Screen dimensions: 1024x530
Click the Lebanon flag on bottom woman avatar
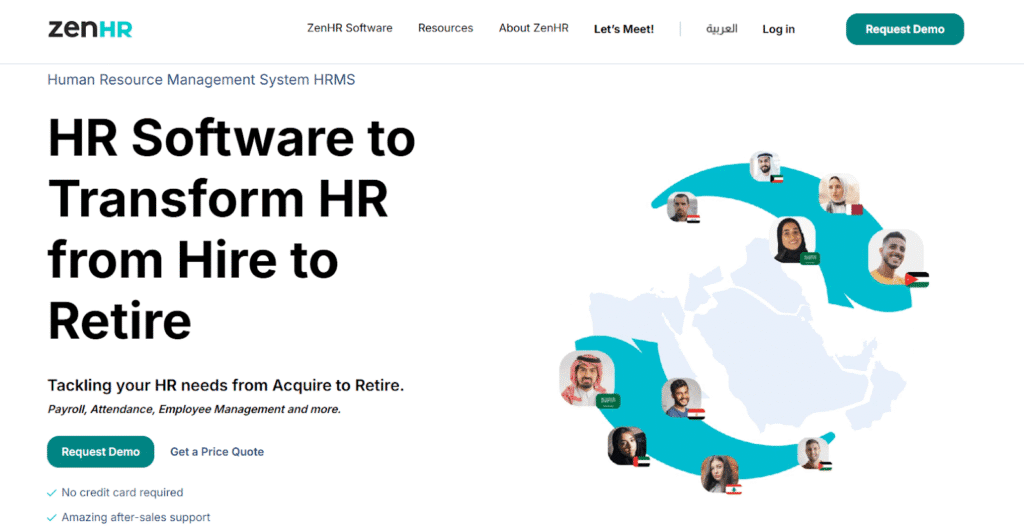pyautogui.click(x=733, y=487)
